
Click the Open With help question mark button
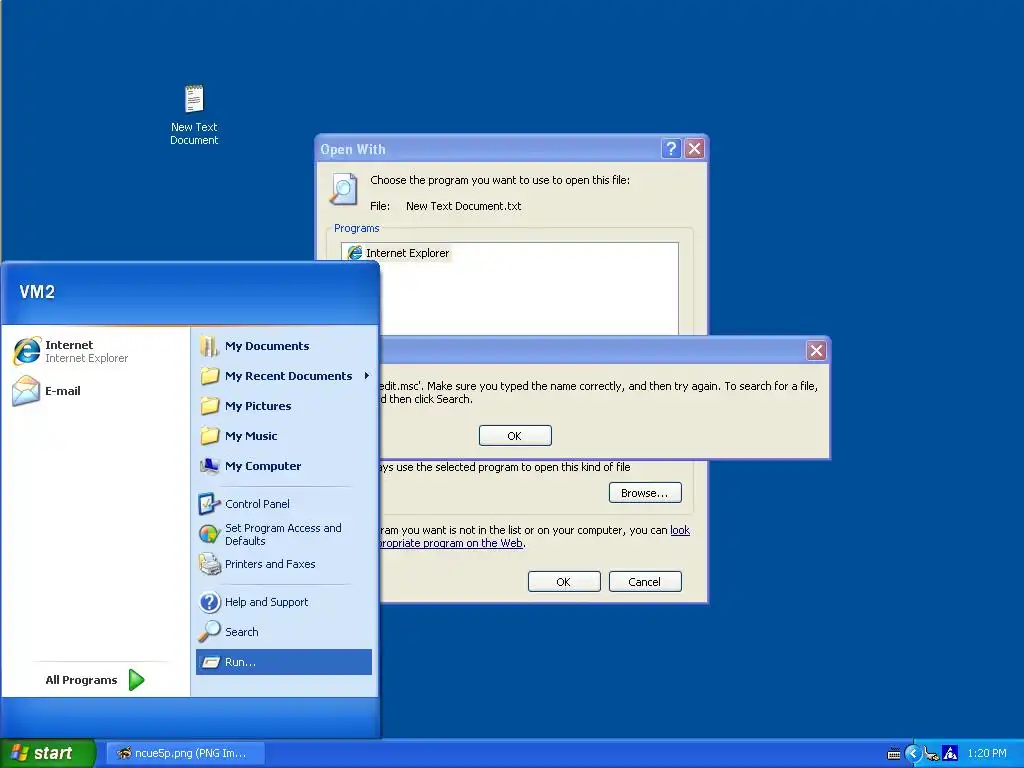671,149
